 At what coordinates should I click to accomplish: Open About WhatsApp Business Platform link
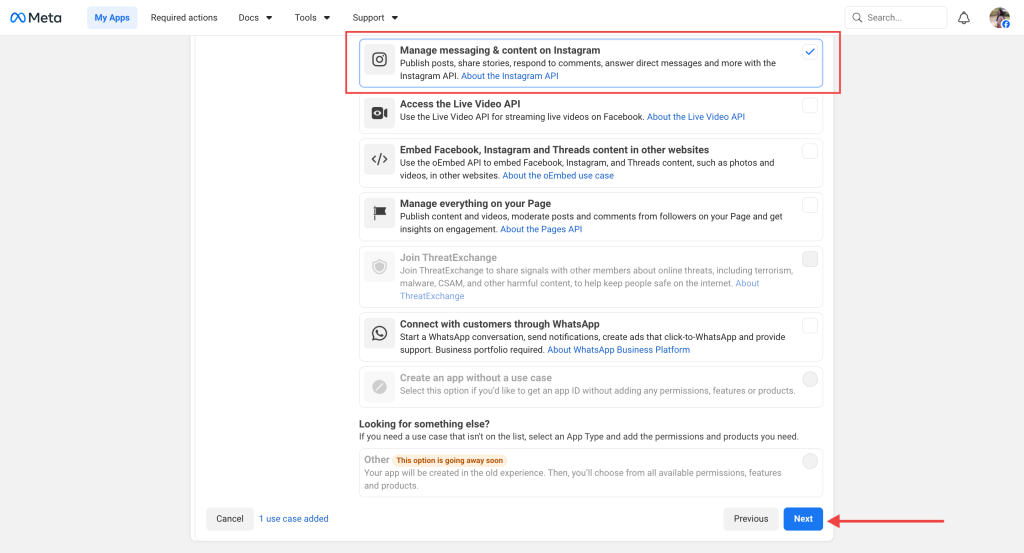[618, 350]
